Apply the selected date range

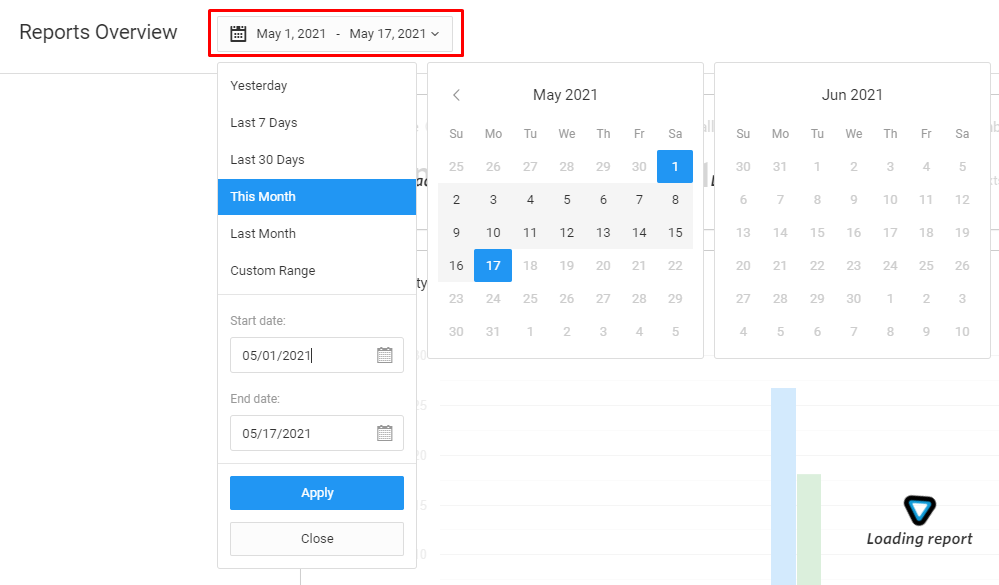pos(317,493)
